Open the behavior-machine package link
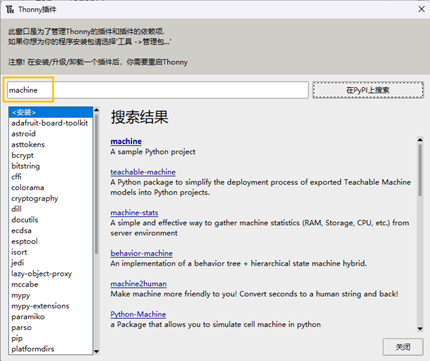 pos(141,253)
